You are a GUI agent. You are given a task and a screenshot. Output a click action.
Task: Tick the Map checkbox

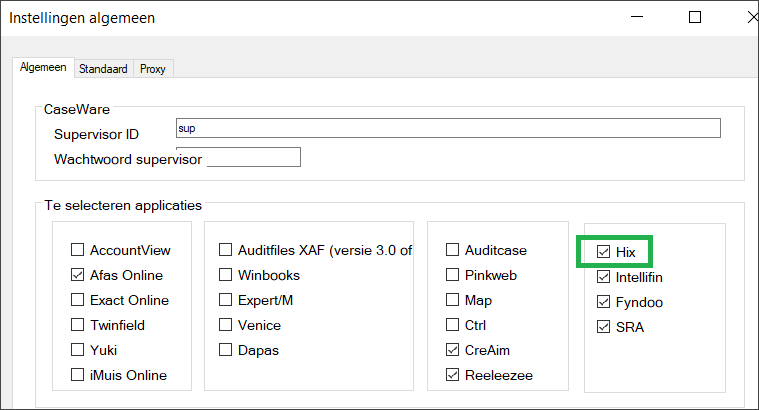(453, 300)
